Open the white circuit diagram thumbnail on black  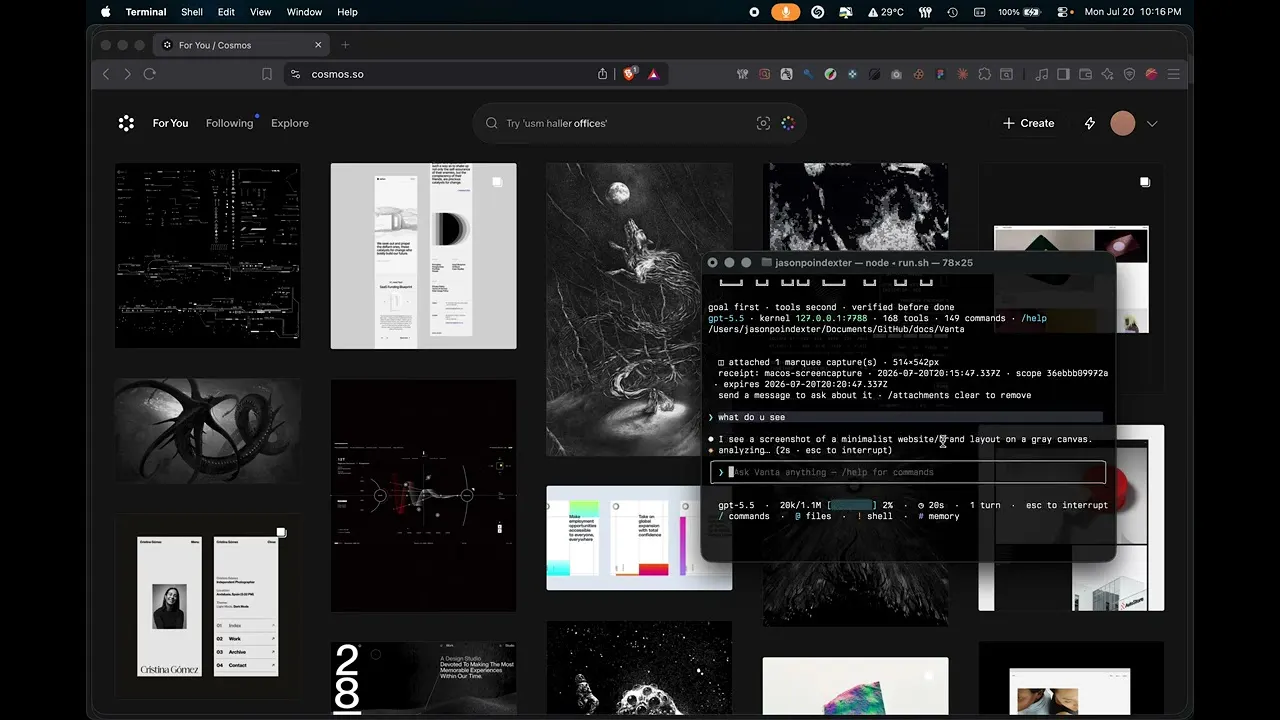pos(207,255)
